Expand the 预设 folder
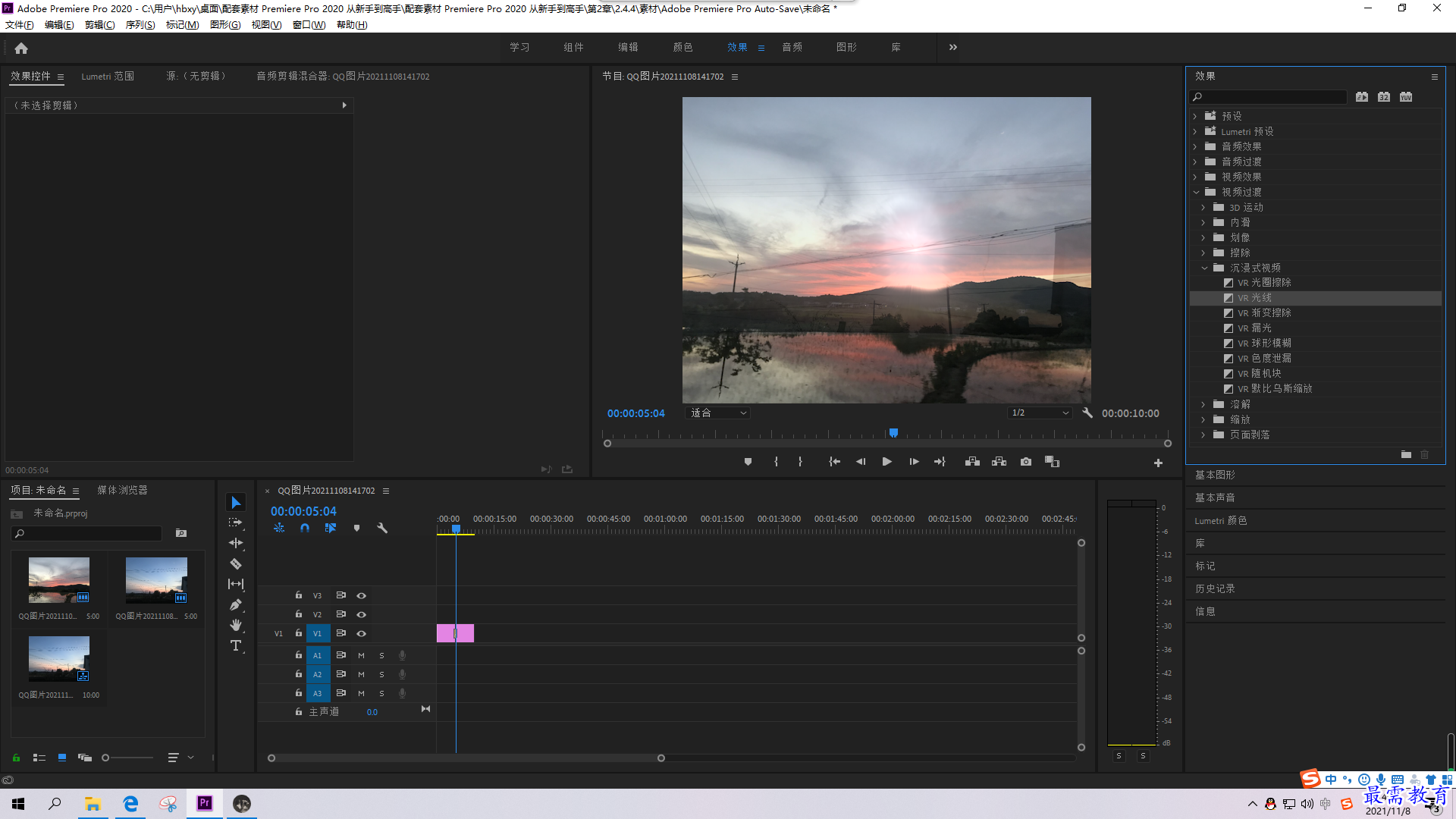The height and width of the screenshot is (819, 1456). 1195,116
